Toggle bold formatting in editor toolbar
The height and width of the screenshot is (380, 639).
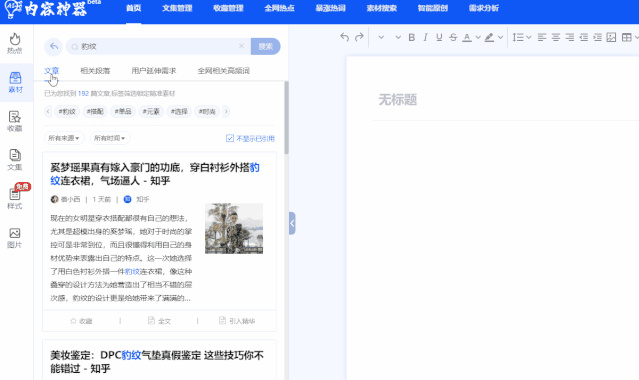[412, 37]
